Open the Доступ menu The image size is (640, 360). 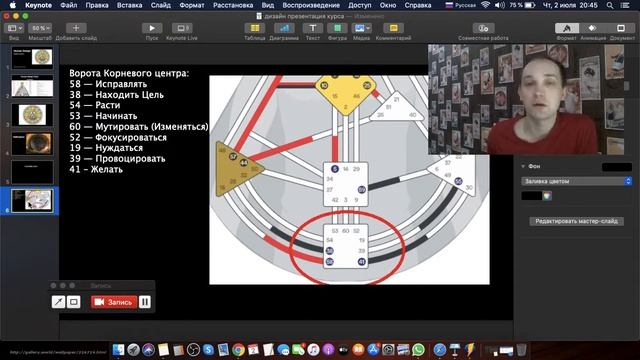click(x=360, y=5)
